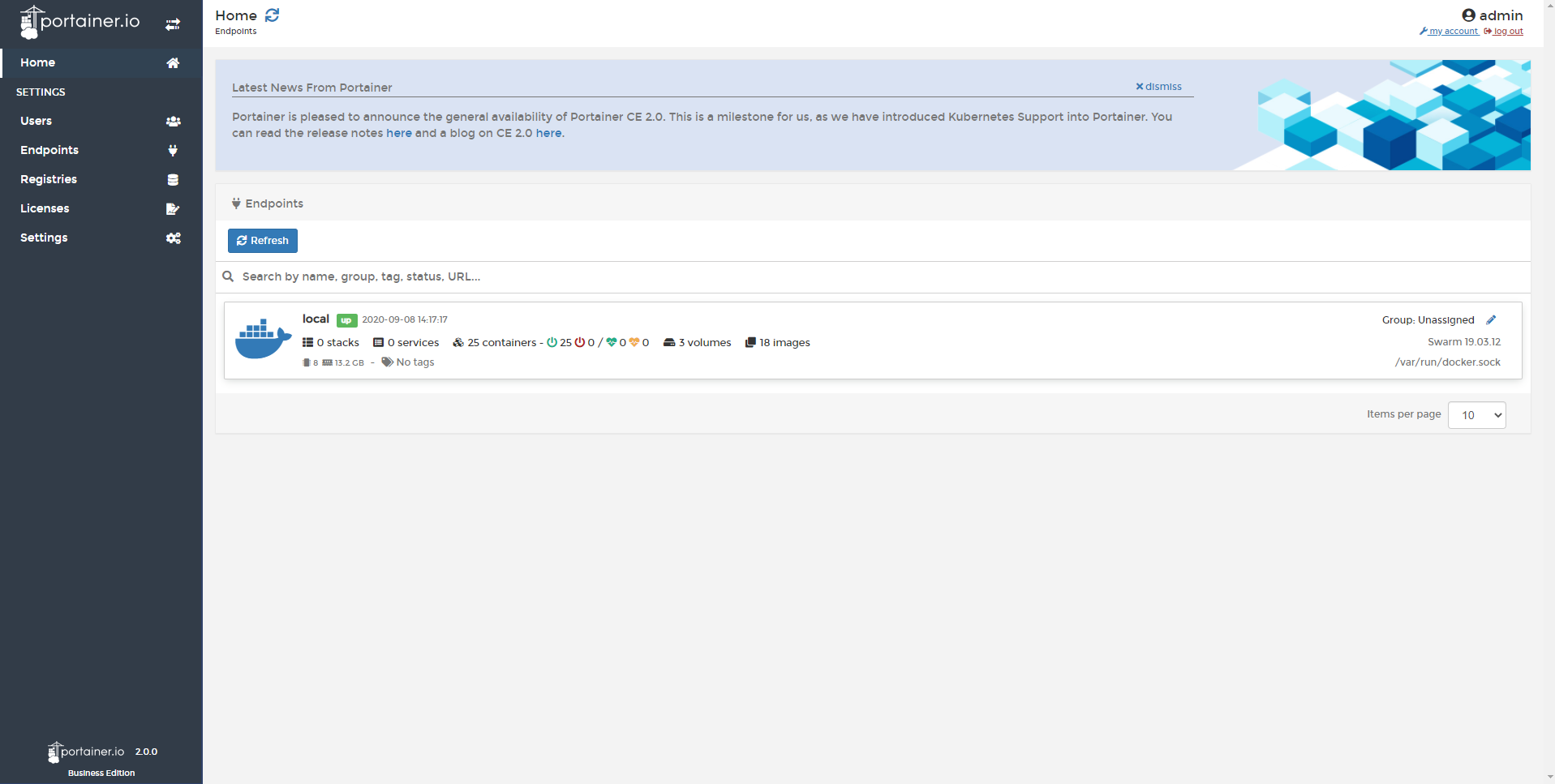Open the Items per page dropdown

pos(1476,415)
